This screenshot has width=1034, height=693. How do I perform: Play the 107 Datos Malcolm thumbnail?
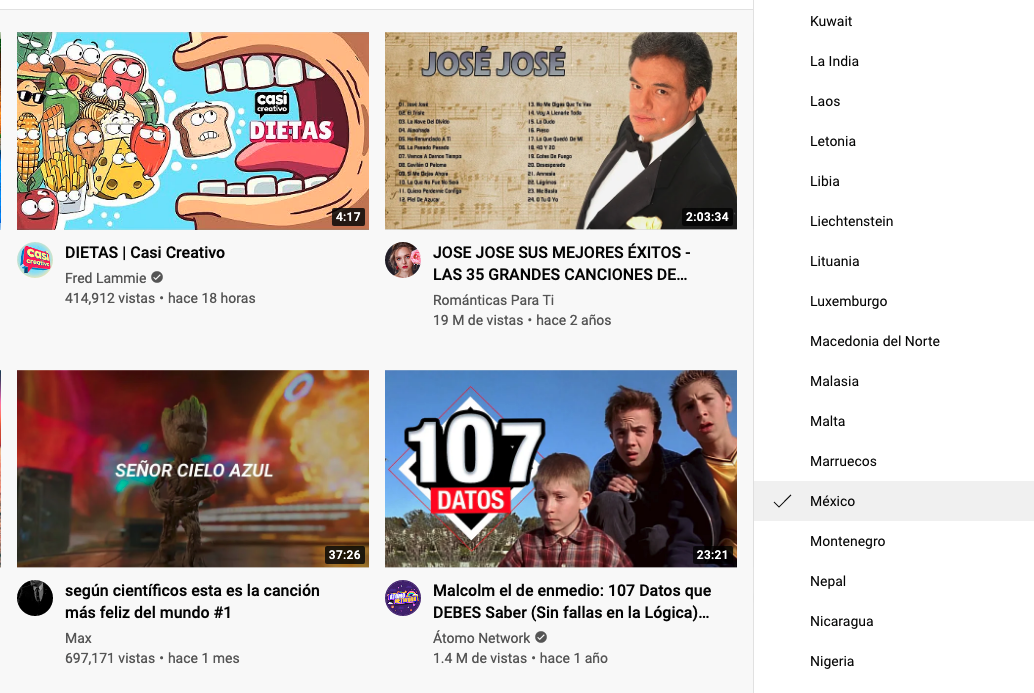point(561,468)
